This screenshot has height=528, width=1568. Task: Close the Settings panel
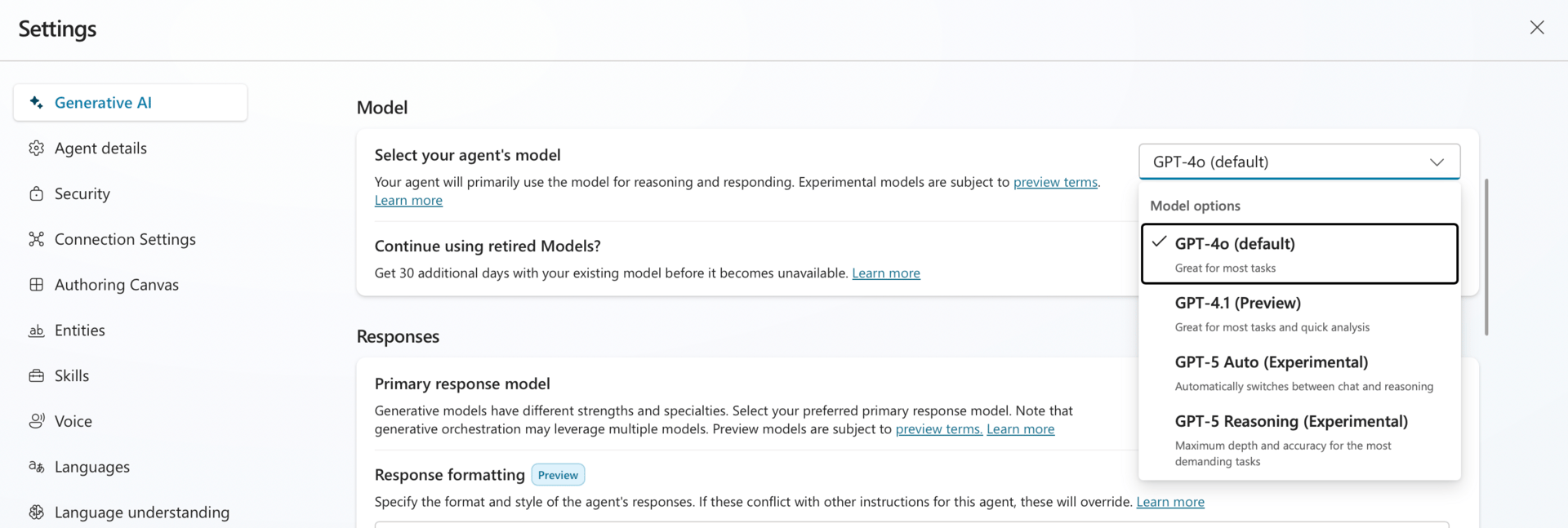(x=1536, y=28)
